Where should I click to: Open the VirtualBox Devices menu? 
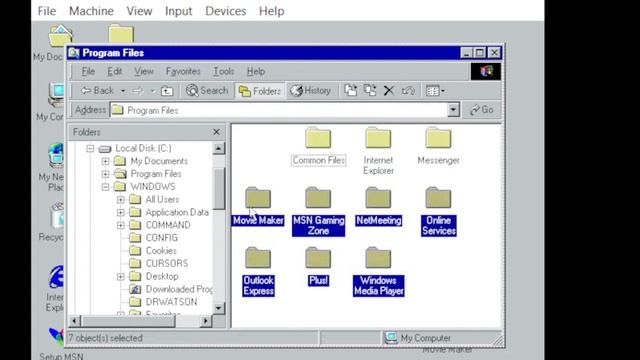tap(225, 11)
